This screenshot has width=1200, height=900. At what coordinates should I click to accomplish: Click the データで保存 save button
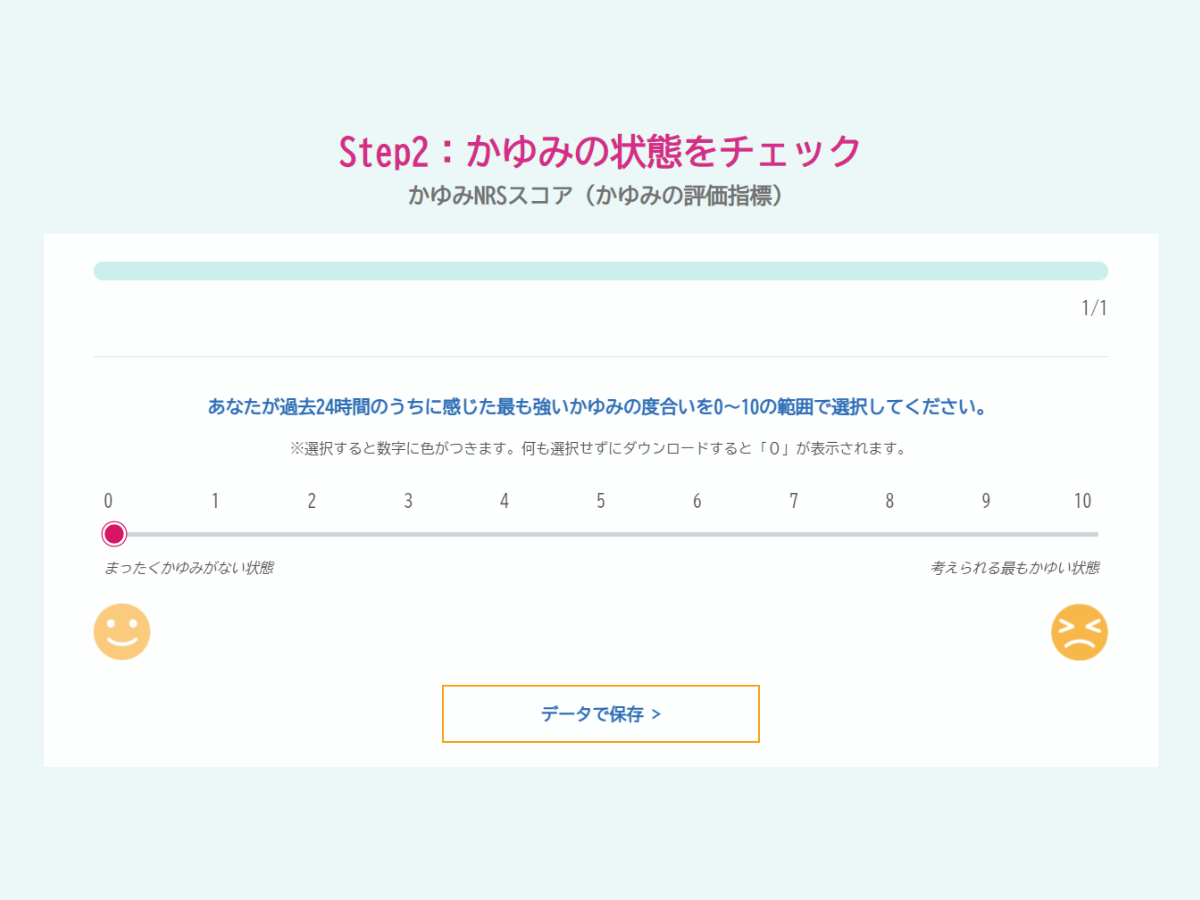click(x=600, y=714)
